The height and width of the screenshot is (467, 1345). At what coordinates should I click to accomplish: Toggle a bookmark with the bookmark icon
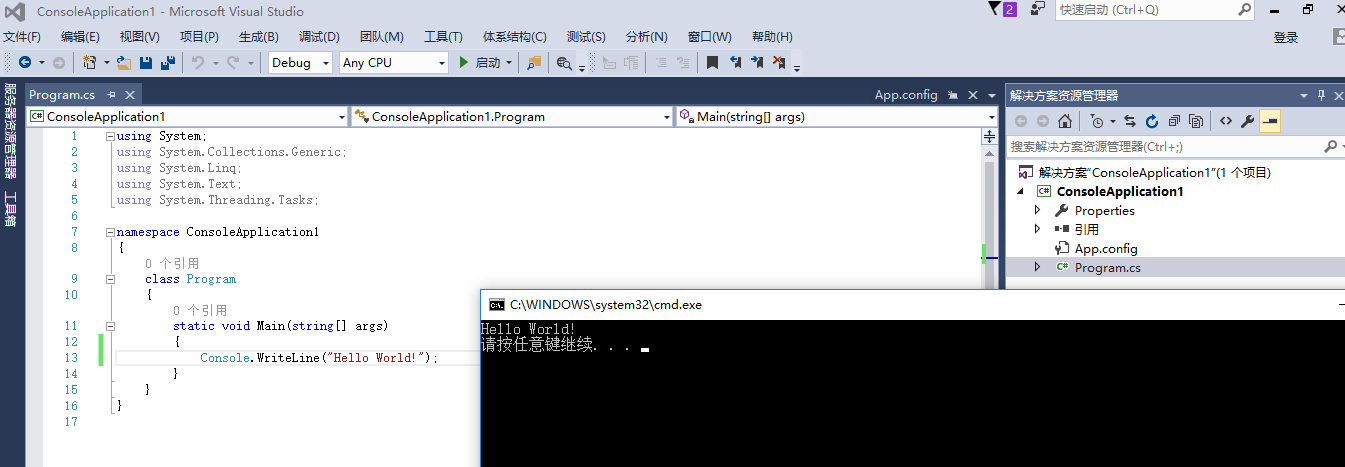pos(712,62)
